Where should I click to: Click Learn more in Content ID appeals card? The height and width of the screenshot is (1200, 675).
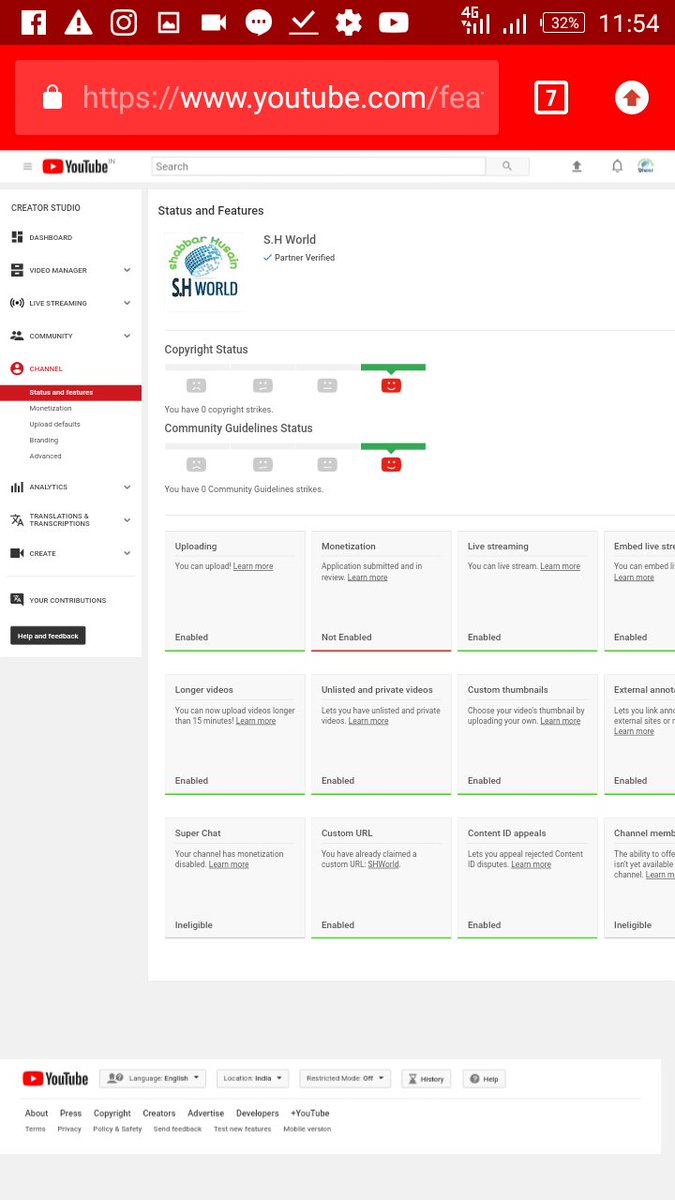click(x=531, y=864)
